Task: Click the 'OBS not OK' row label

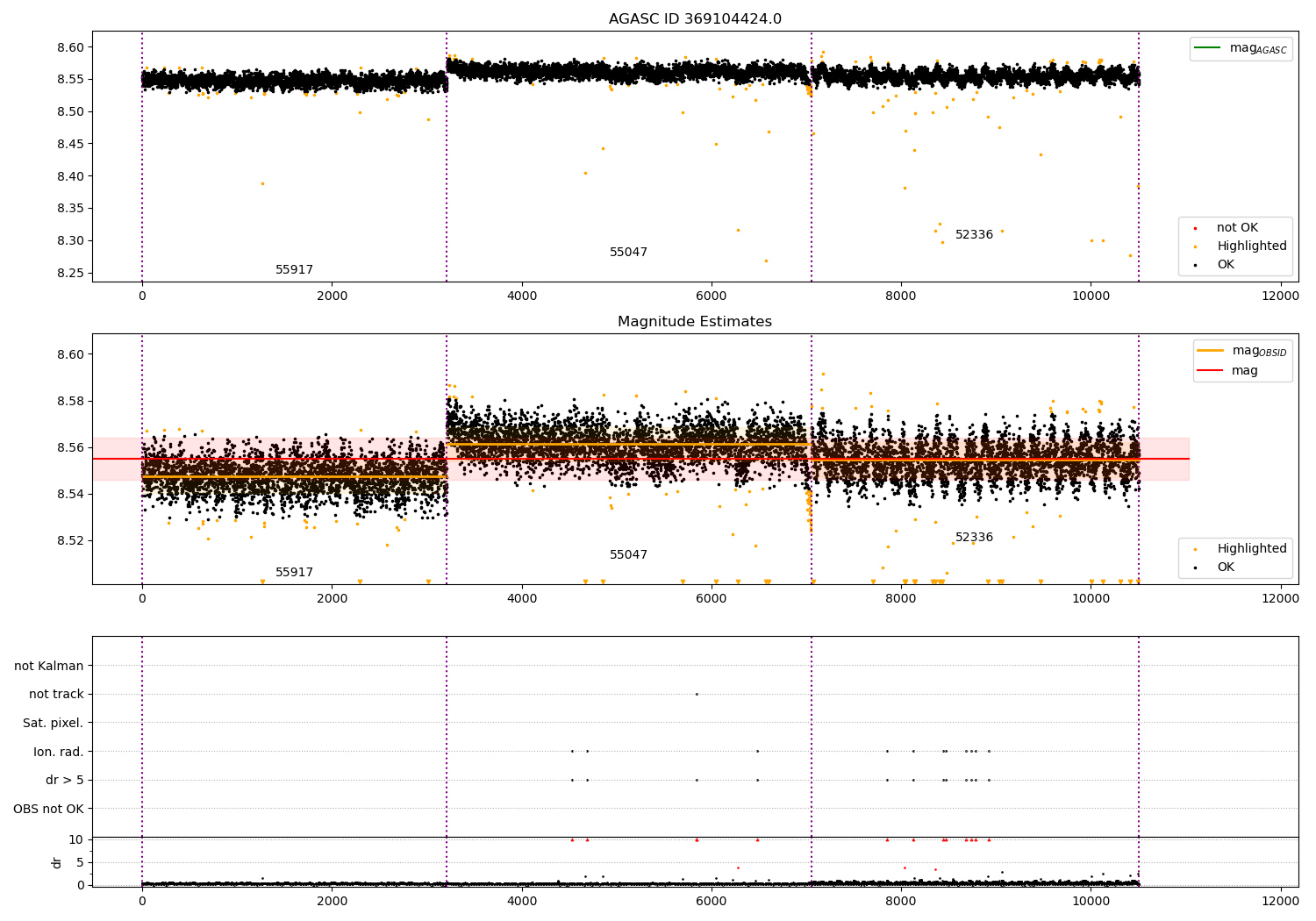Action: (x=48, y=809)
